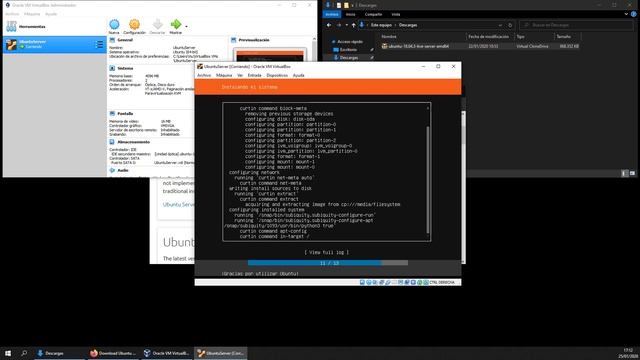Click the Nueva machine icon in VirtualBox Manager
The width and height of the screenshot is (640, 360).
click(x=114, y=24)
